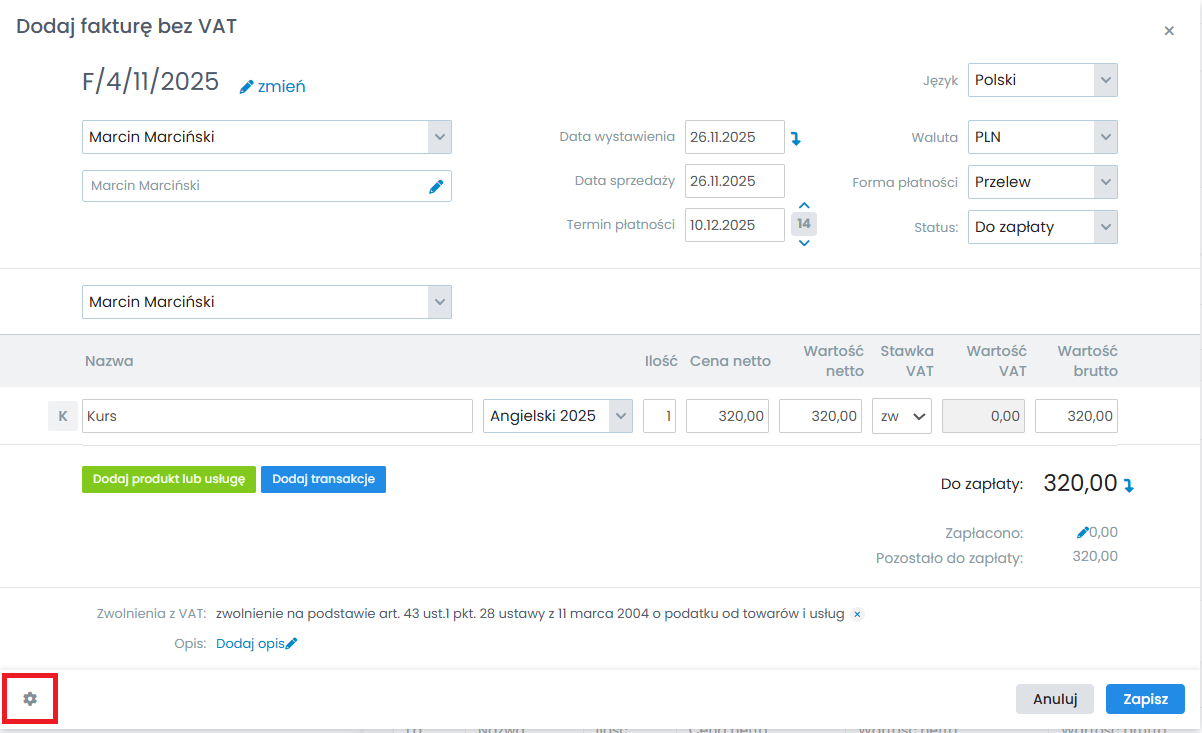This screenshot has width=1202, height=733.
Task: Edit Zapłacono amount pencil icon
Action: coord(1082,533)
